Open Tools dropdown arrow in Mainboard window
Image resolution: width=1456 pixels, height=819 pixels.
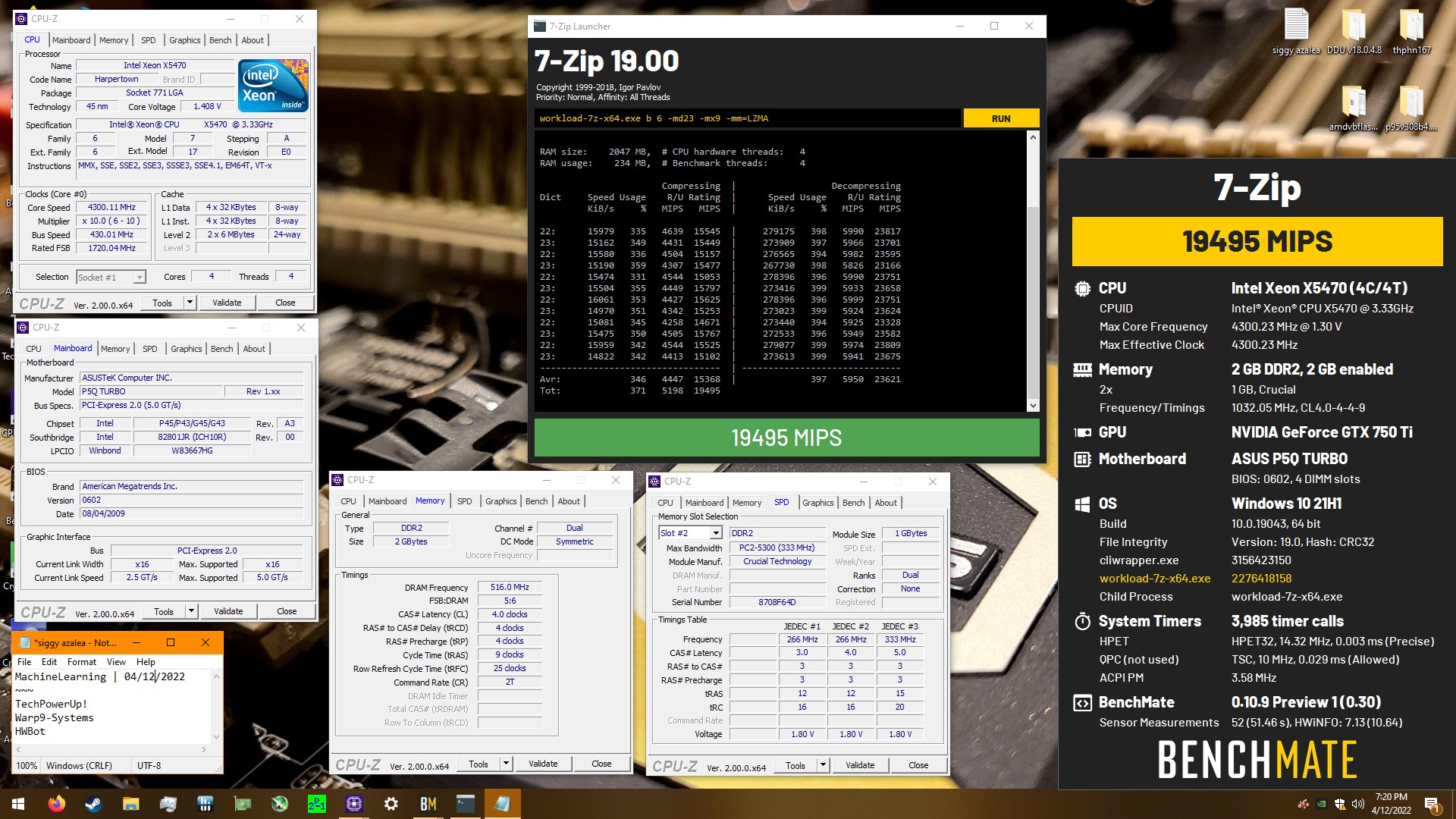(191, 611)
